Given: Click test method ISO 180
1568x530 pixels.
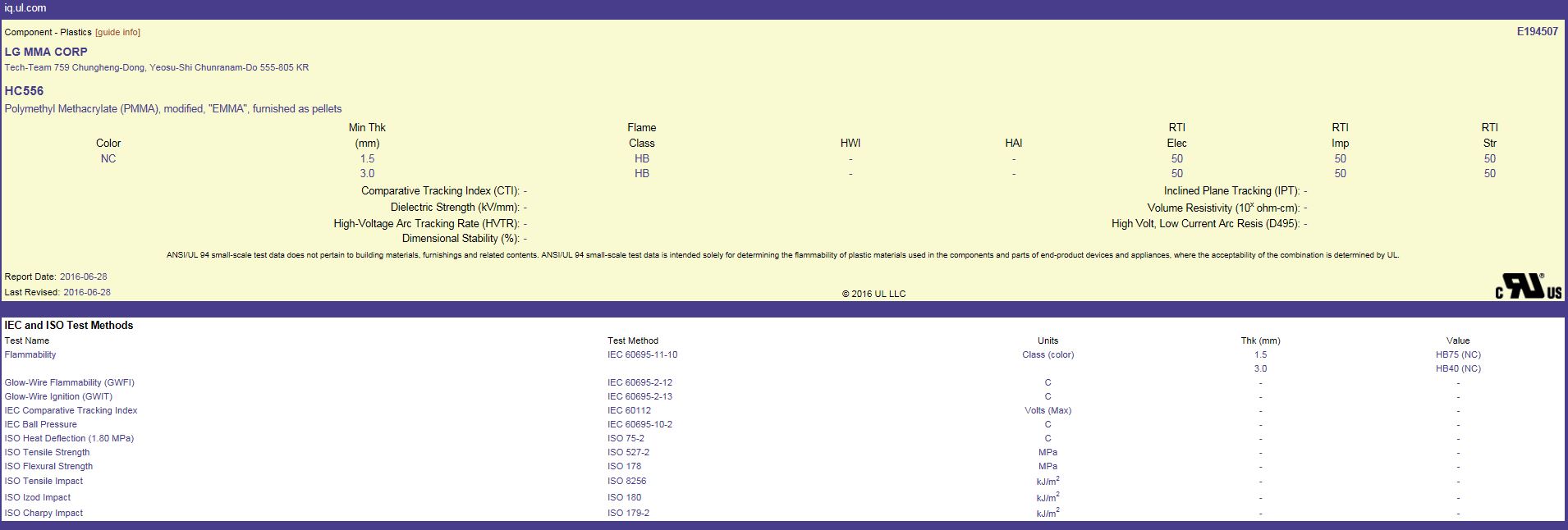Looking at the screenshot, I should [x=625, y=497].
